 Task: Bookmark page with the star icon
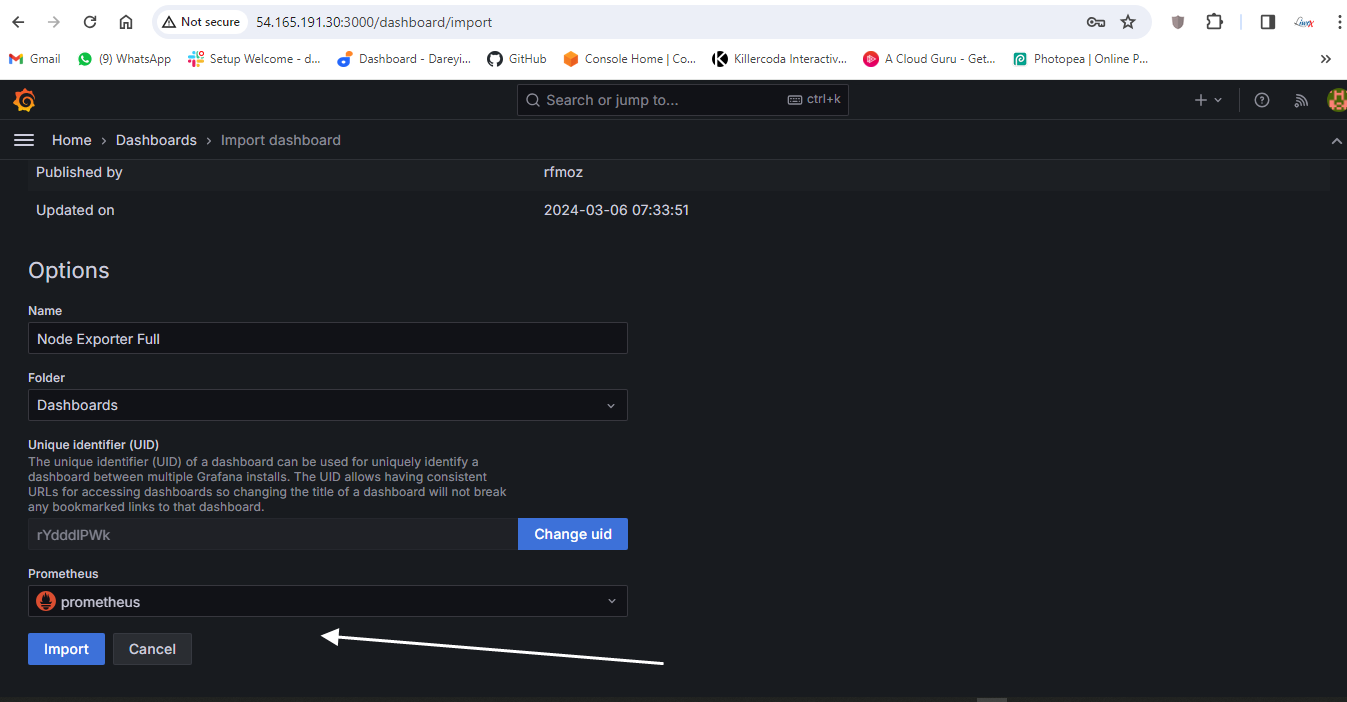1128,22
